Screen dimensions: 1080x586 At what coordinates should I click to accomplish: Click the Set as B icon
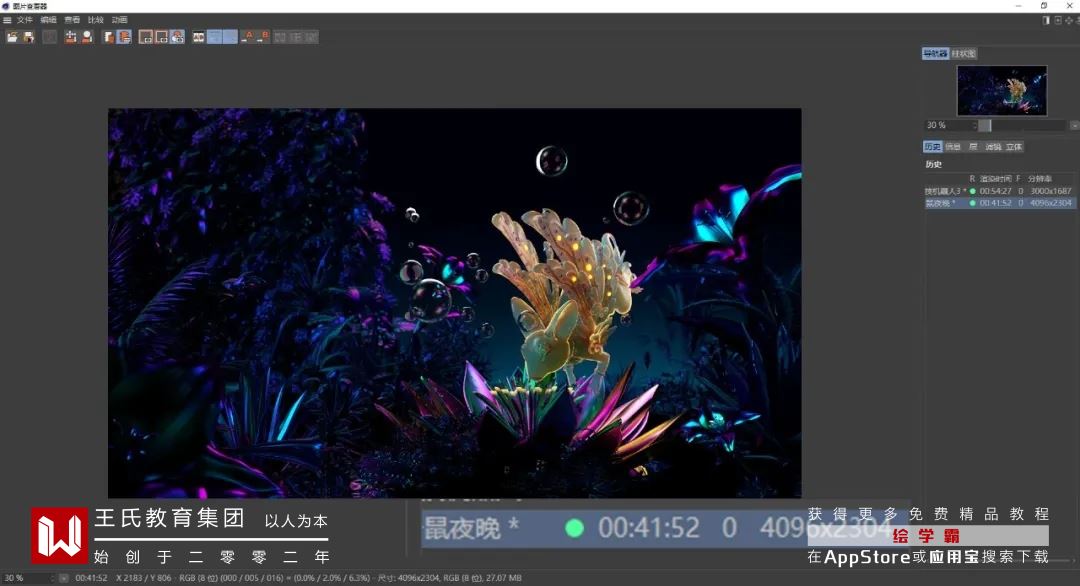tap(262, 36)
